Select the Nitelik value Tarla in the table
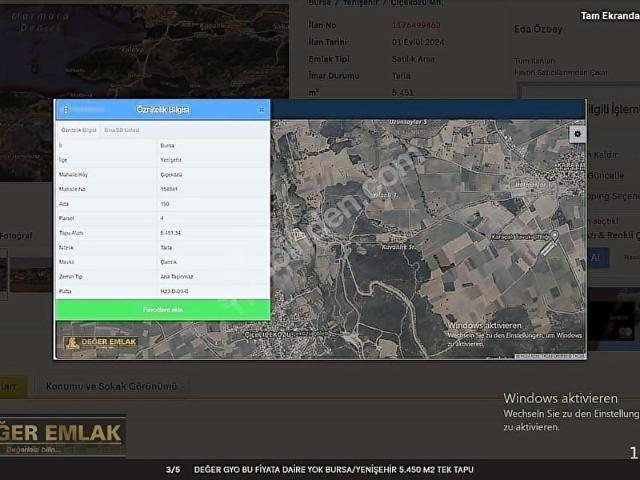640x480 pixels. [x=166, y=248]
